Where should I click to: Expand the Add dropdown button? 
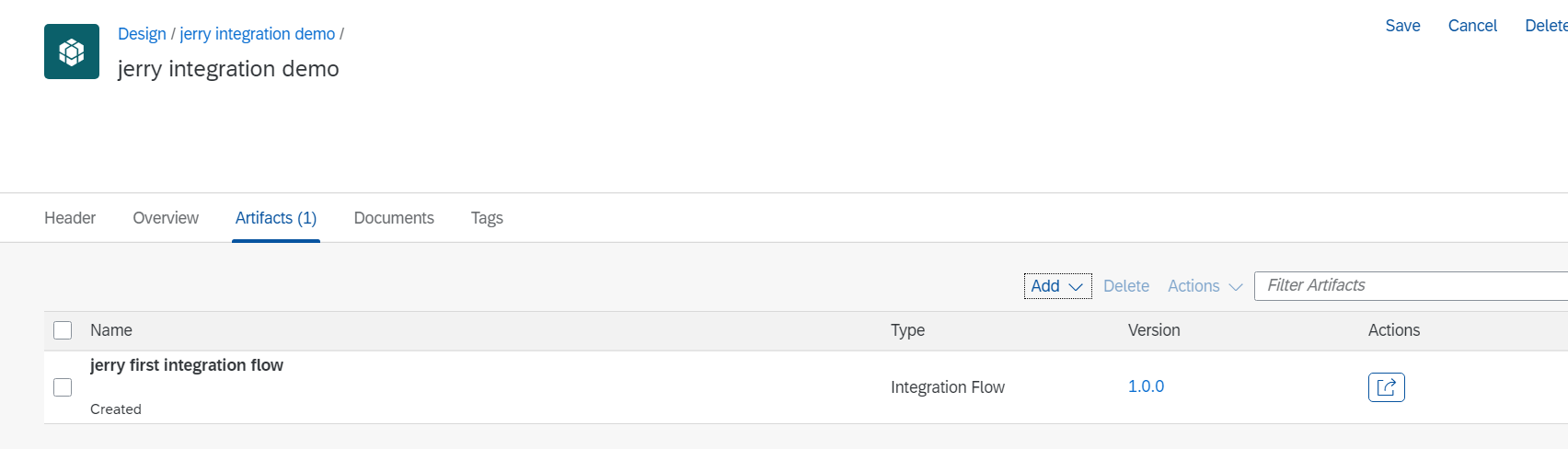(x=1056, y=286)
